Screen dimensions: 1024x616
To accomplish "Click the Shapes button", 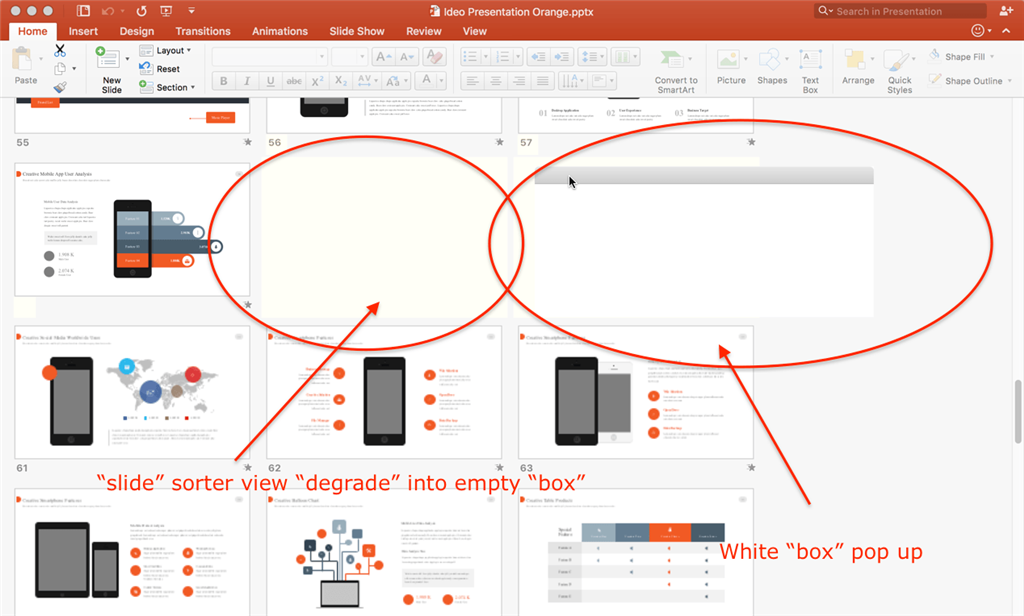I will pyautogui.click(x=772, y=67).
